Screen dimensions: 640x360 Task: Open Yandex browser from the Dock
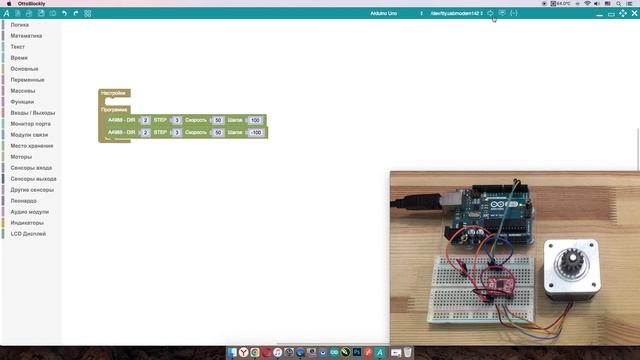tap(244, 352)
